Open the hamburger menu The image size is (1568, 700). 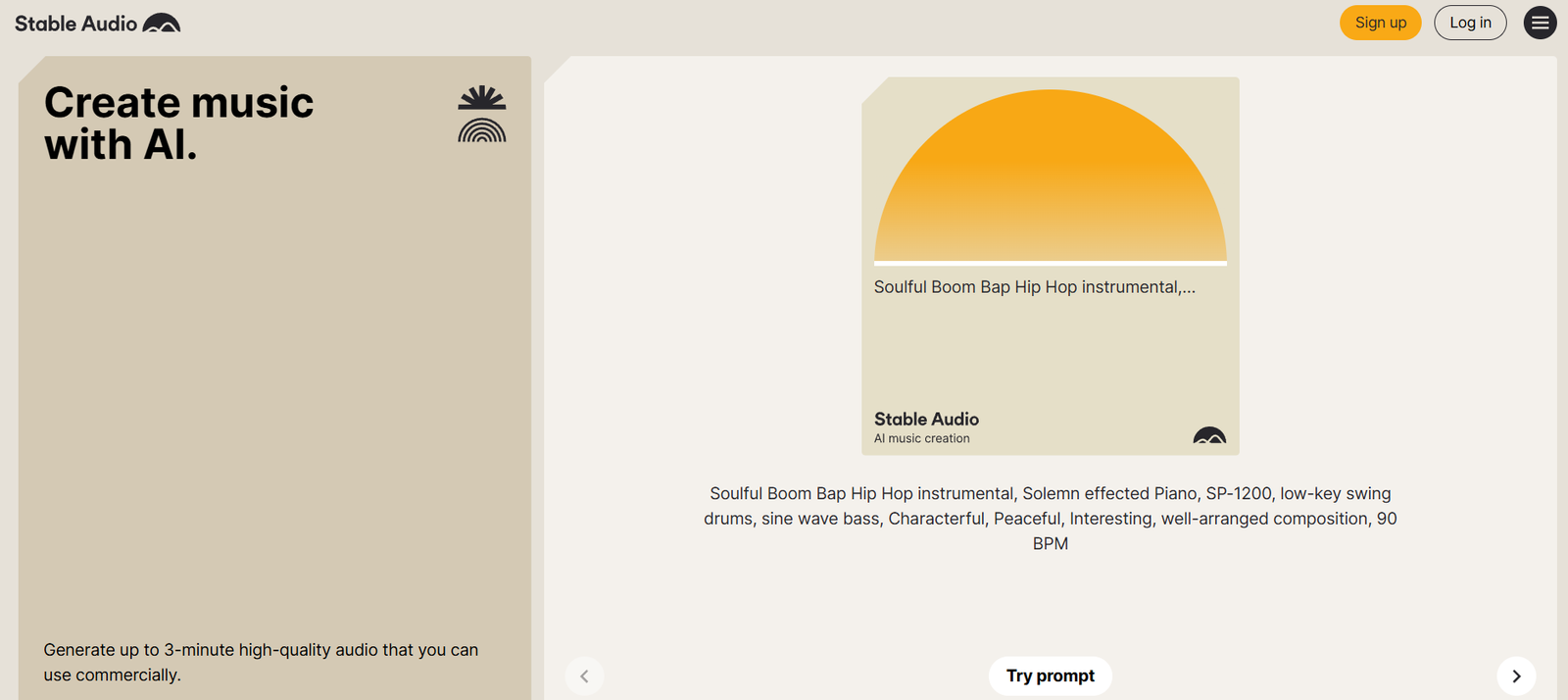1540,23
